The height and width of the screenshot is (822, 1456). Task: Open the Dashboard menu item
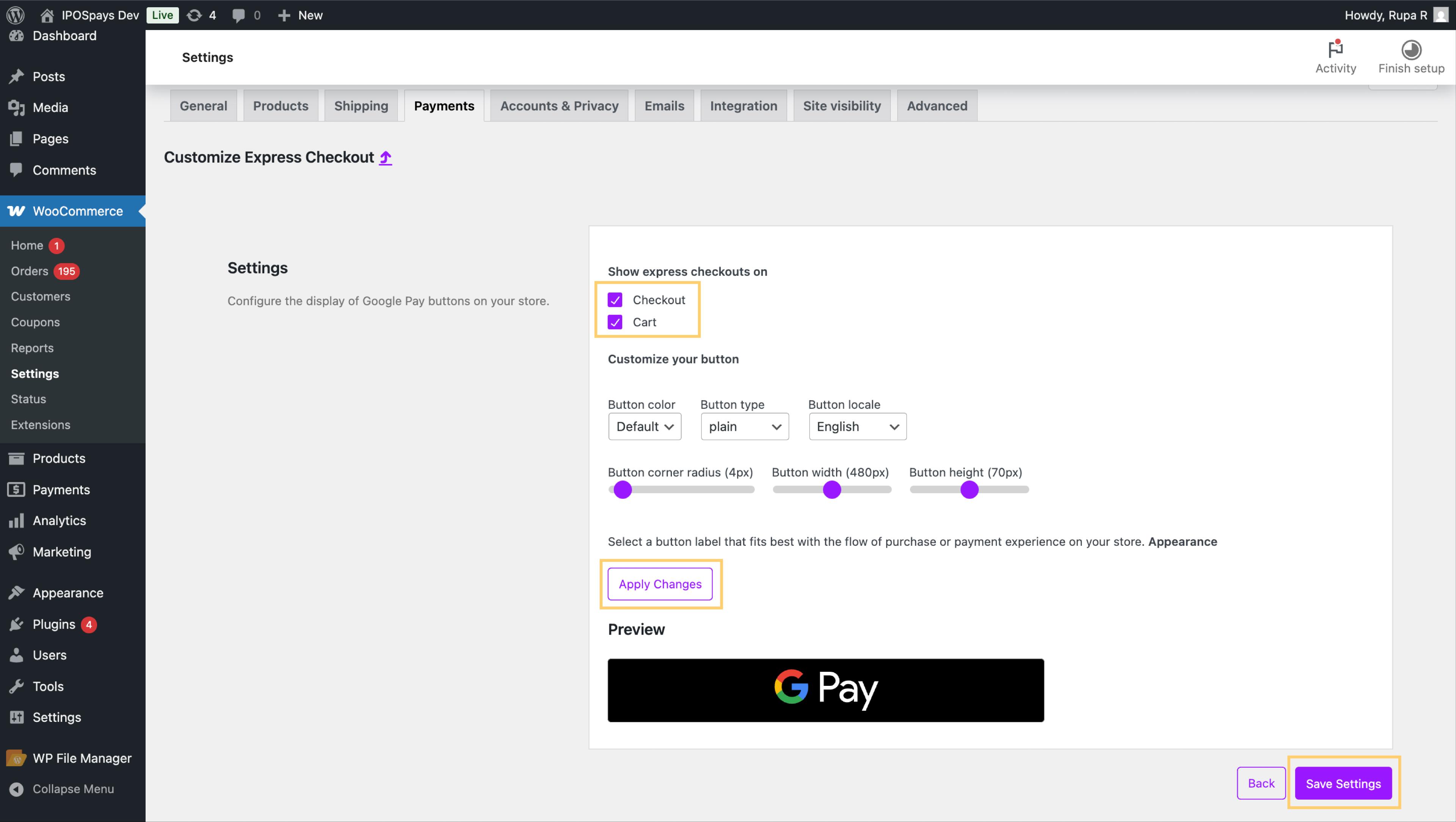click(64, 36)
